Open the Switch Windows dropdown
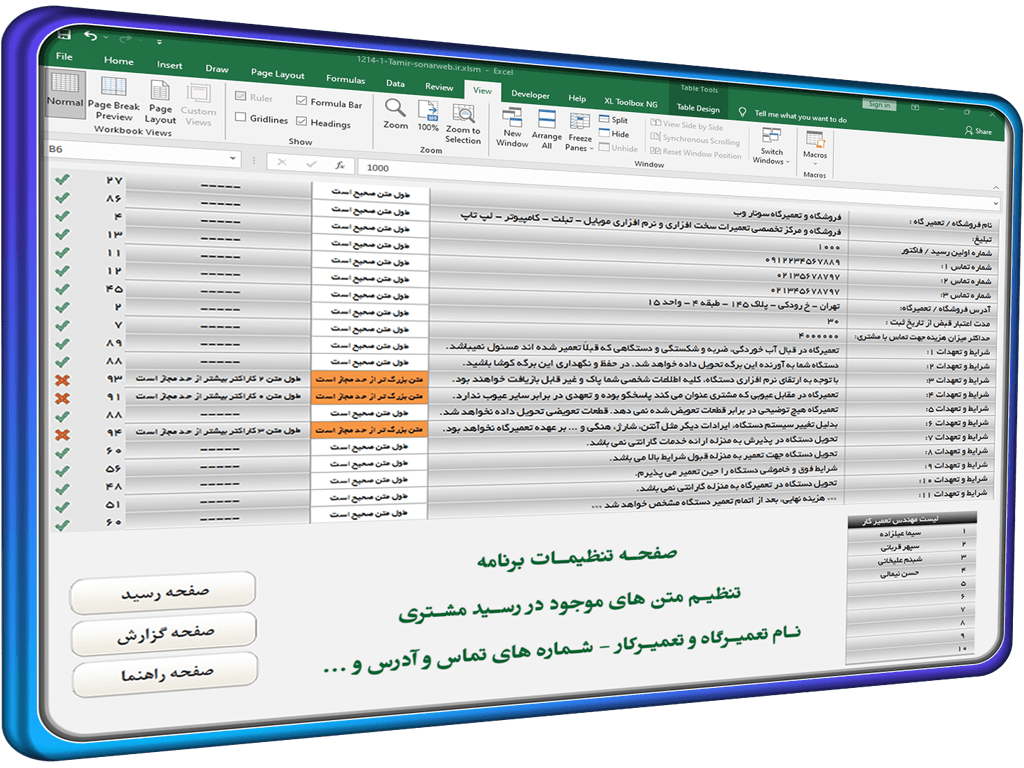Image resolution: width=1024 pixels, height=768 pixels. point(771,146)
